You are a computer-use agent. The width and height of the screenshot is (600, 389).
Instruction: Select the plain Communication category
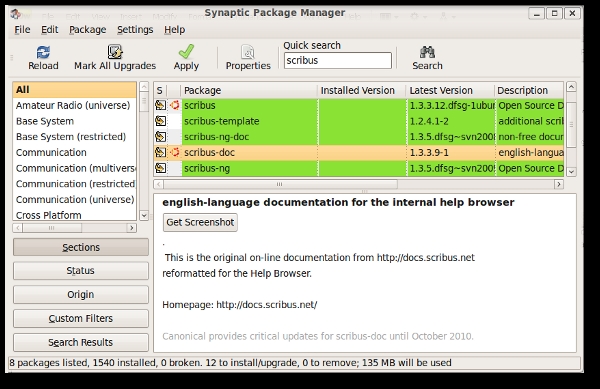pyautogui.click(x=75, y=152)
